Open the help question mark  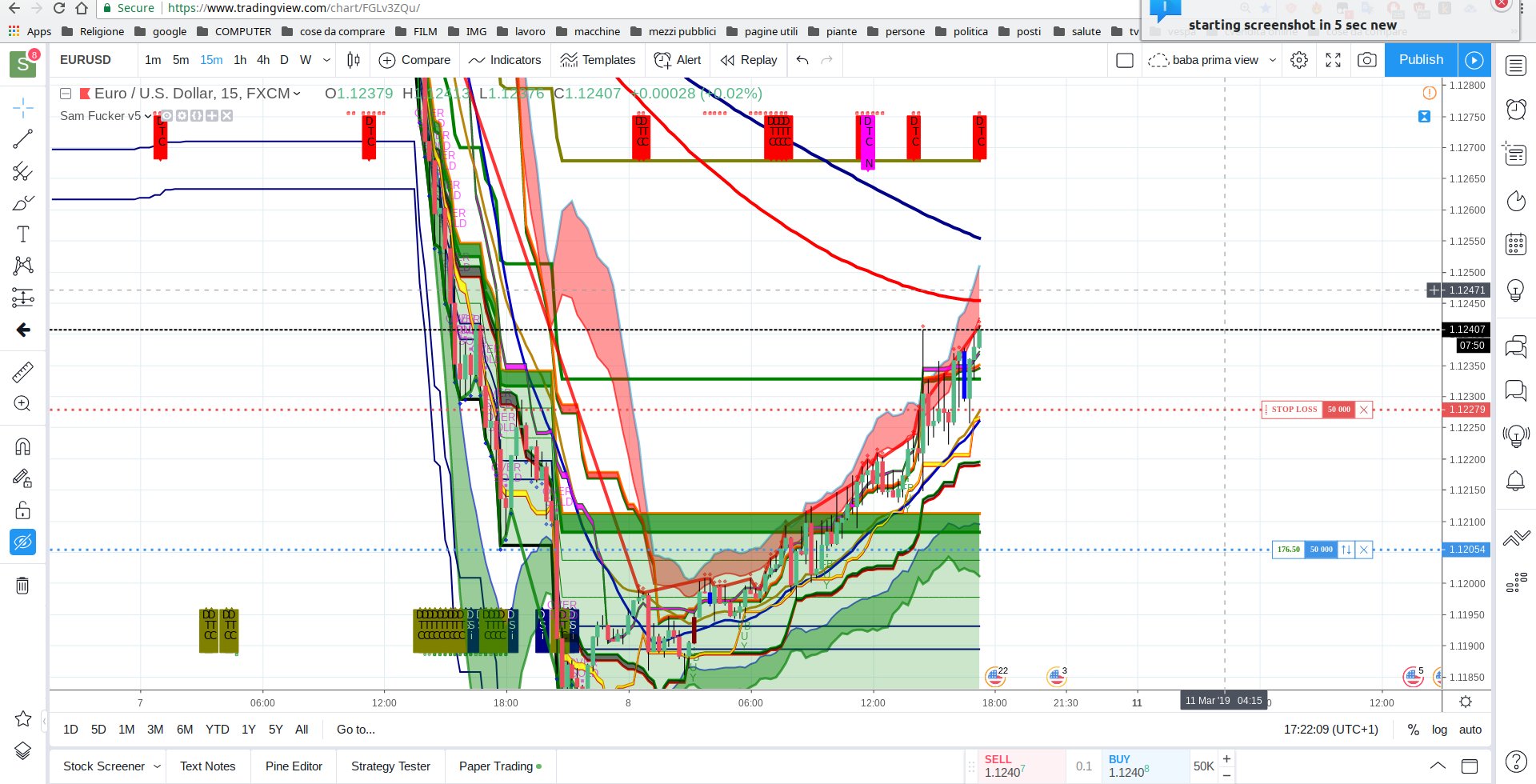pos(1516,762)
